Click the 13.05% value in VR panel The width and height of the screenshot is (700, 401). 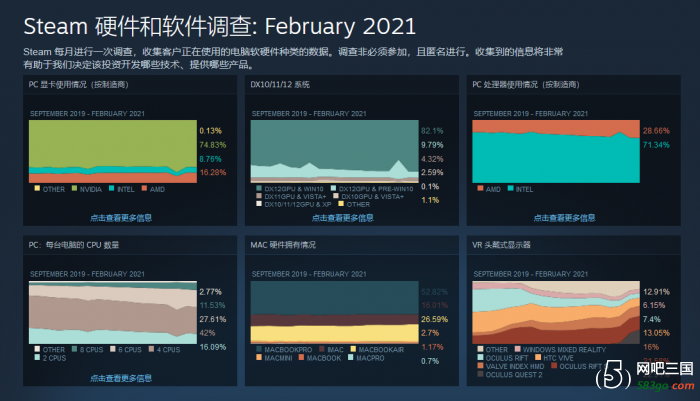click(x=656, y=333)
